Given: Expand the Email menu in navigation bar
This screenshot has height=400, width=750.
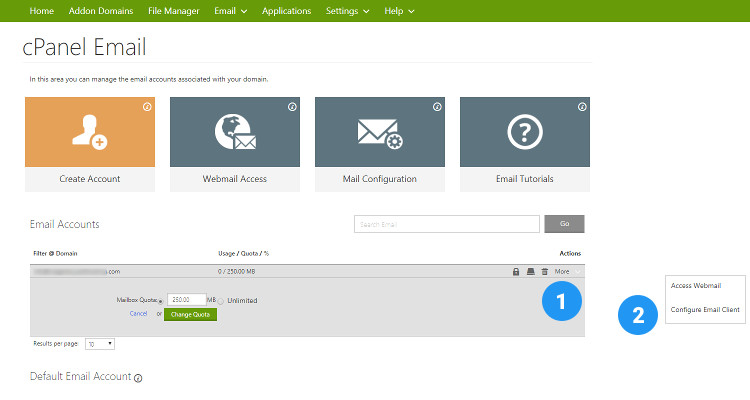Looking at the screenshot, I should click(x=231, y=11).
